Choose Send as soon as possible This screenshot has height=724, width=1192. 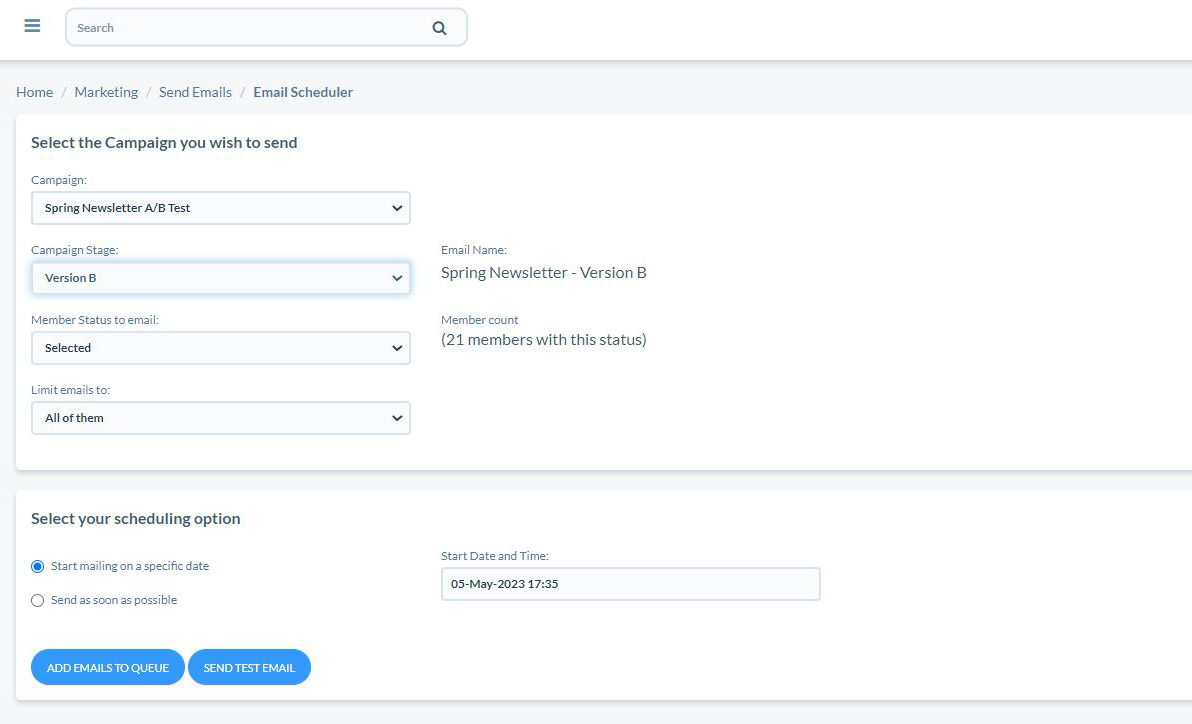pyautogui.click(x=37, y=601)
